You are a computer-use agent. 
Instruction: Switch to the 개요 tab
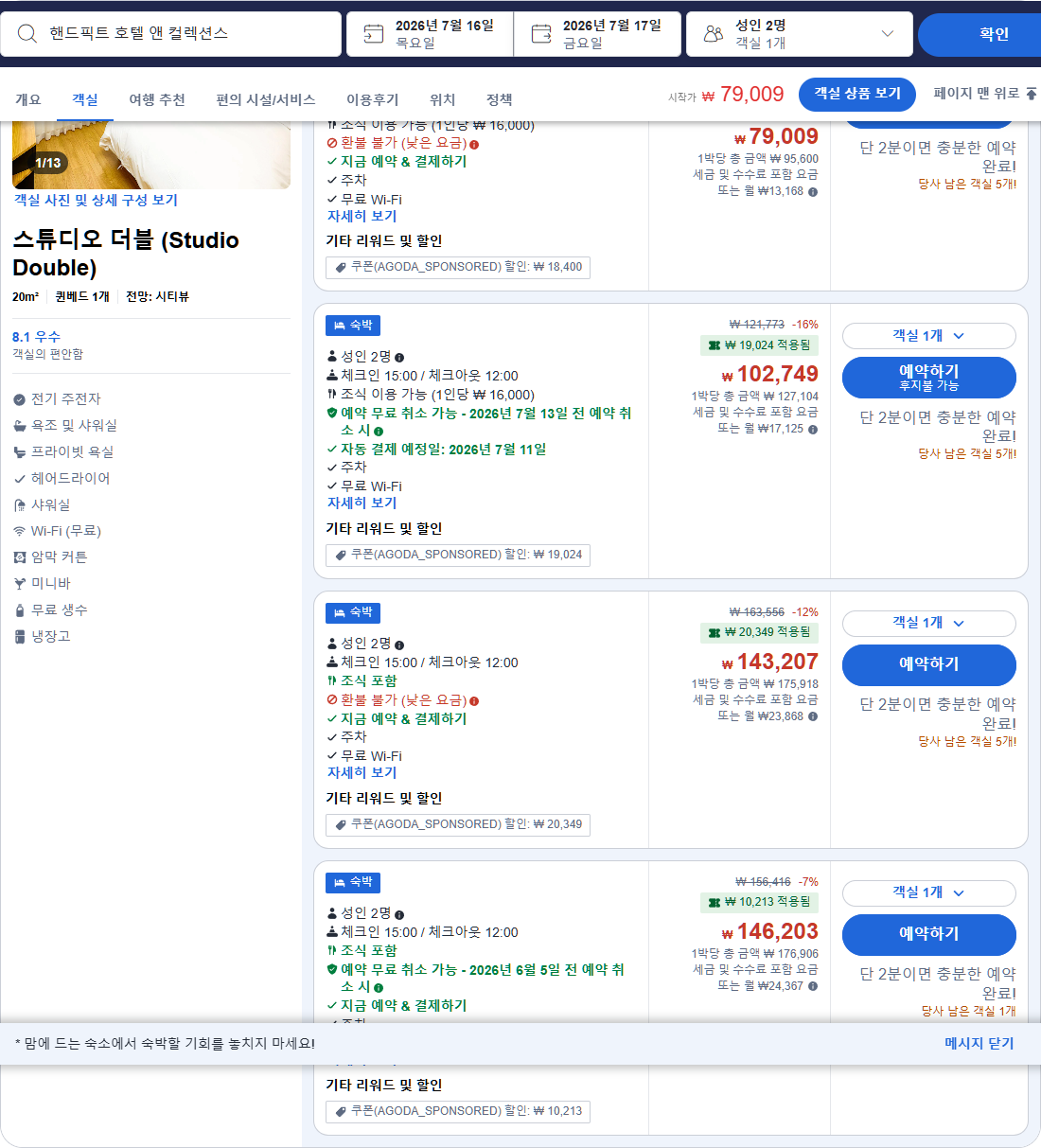point(28,99)
